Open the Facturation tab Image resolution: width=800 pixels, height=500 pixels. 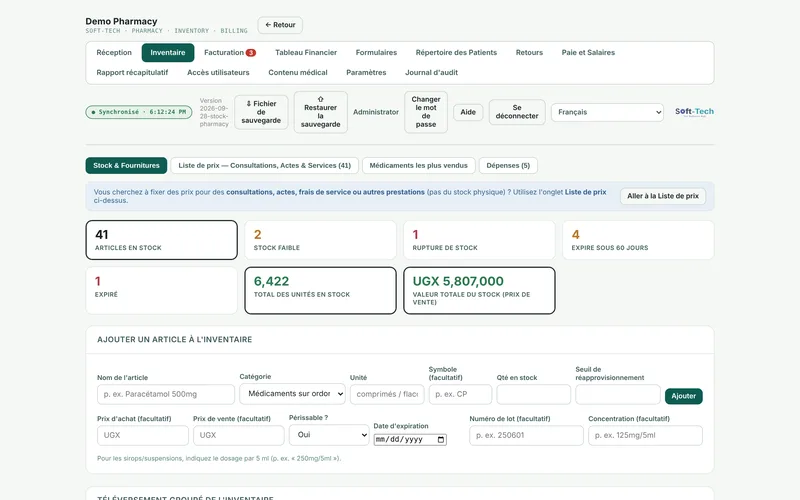(230, 53)
